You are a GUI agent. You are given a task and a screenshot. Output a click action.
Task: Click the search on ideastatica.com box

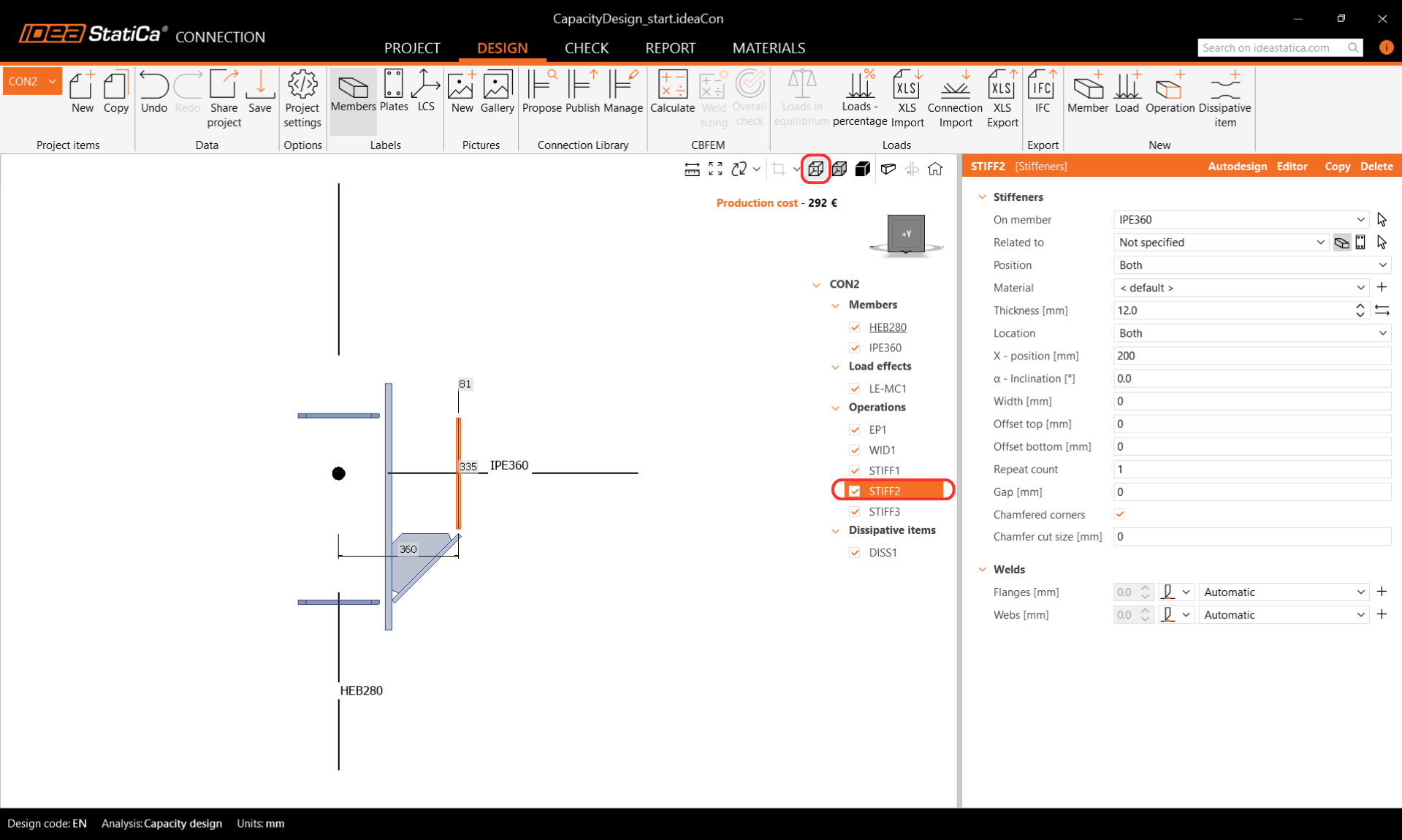[x=1280, y=47]
